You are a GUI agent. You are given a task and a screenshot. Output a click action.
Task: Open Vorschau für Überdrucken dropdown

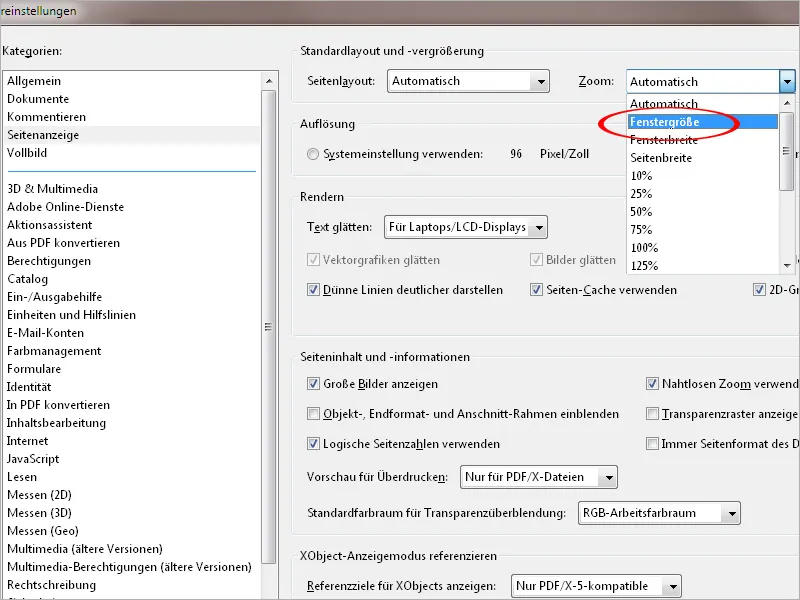point(539,477)
